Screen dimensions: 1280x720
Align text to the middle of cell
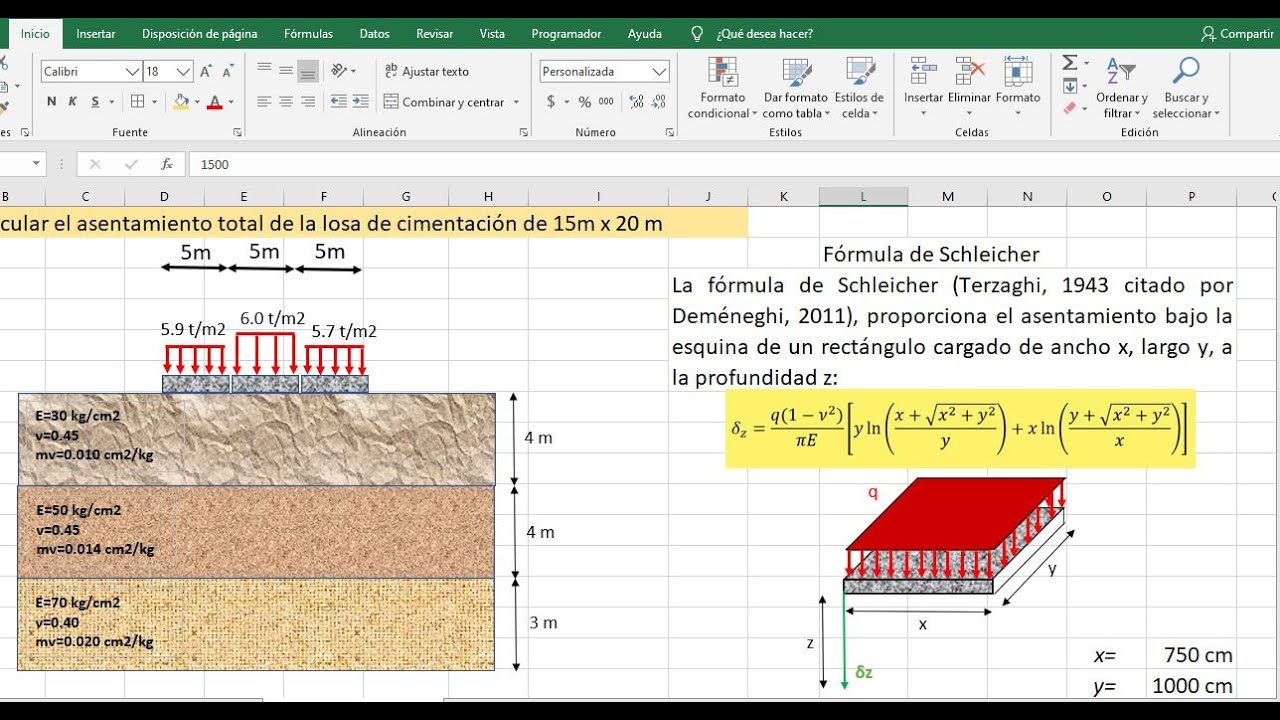(286, 70)
